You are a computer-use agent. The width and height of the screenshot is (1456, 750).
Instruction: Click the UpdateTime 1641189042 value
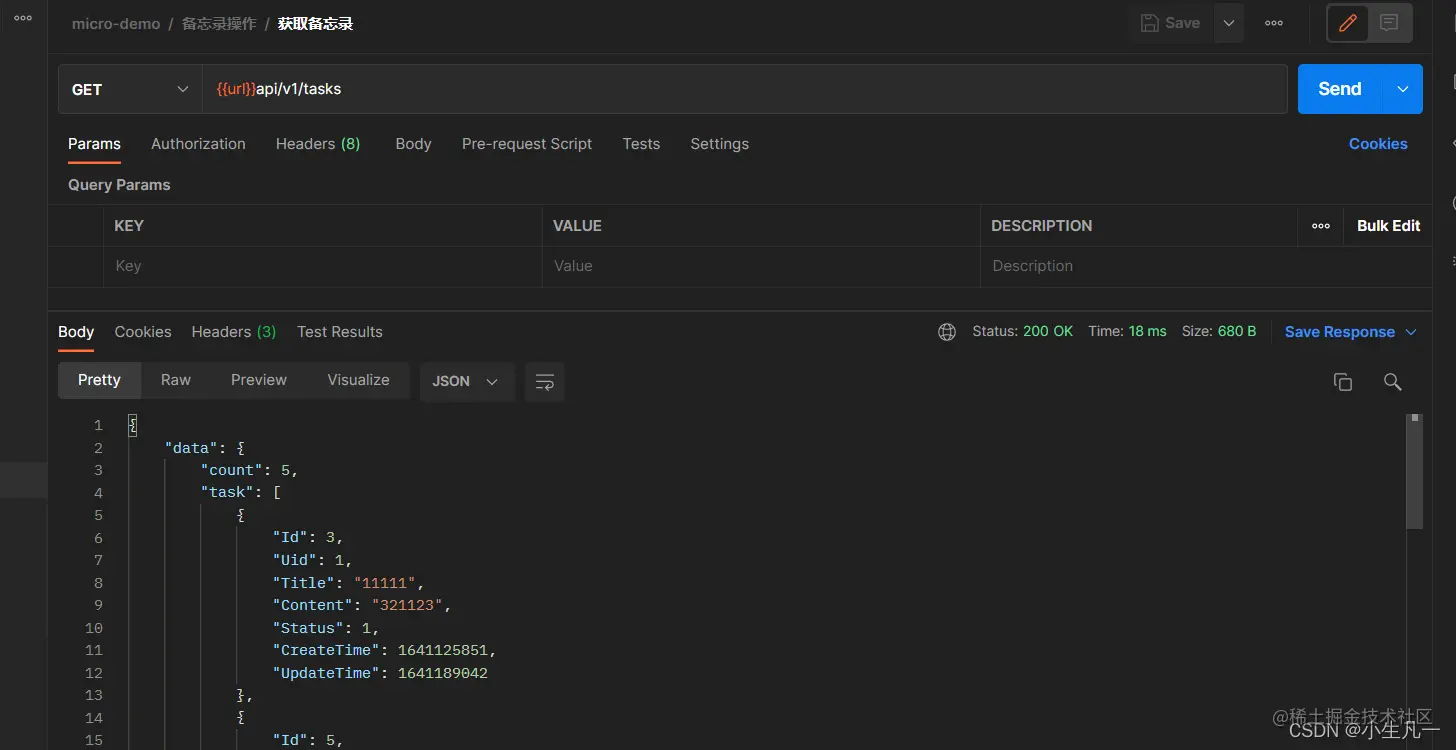pyautogui.click(x=443, y=673)
